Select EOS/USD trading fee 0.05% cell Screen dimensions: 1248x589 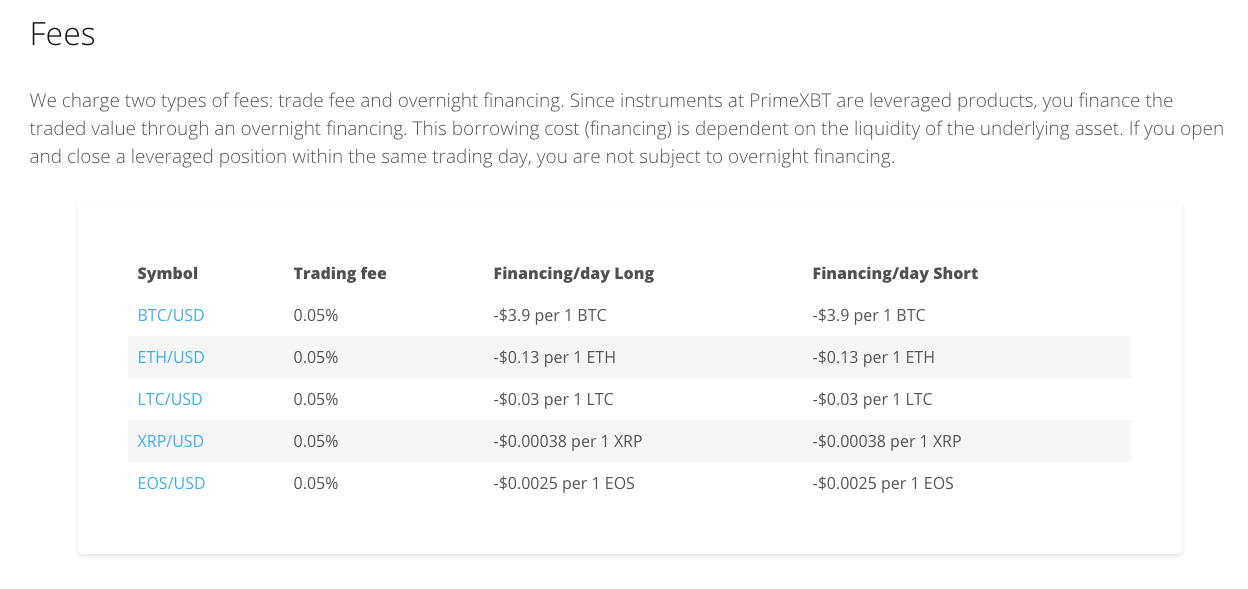point(316,483)
